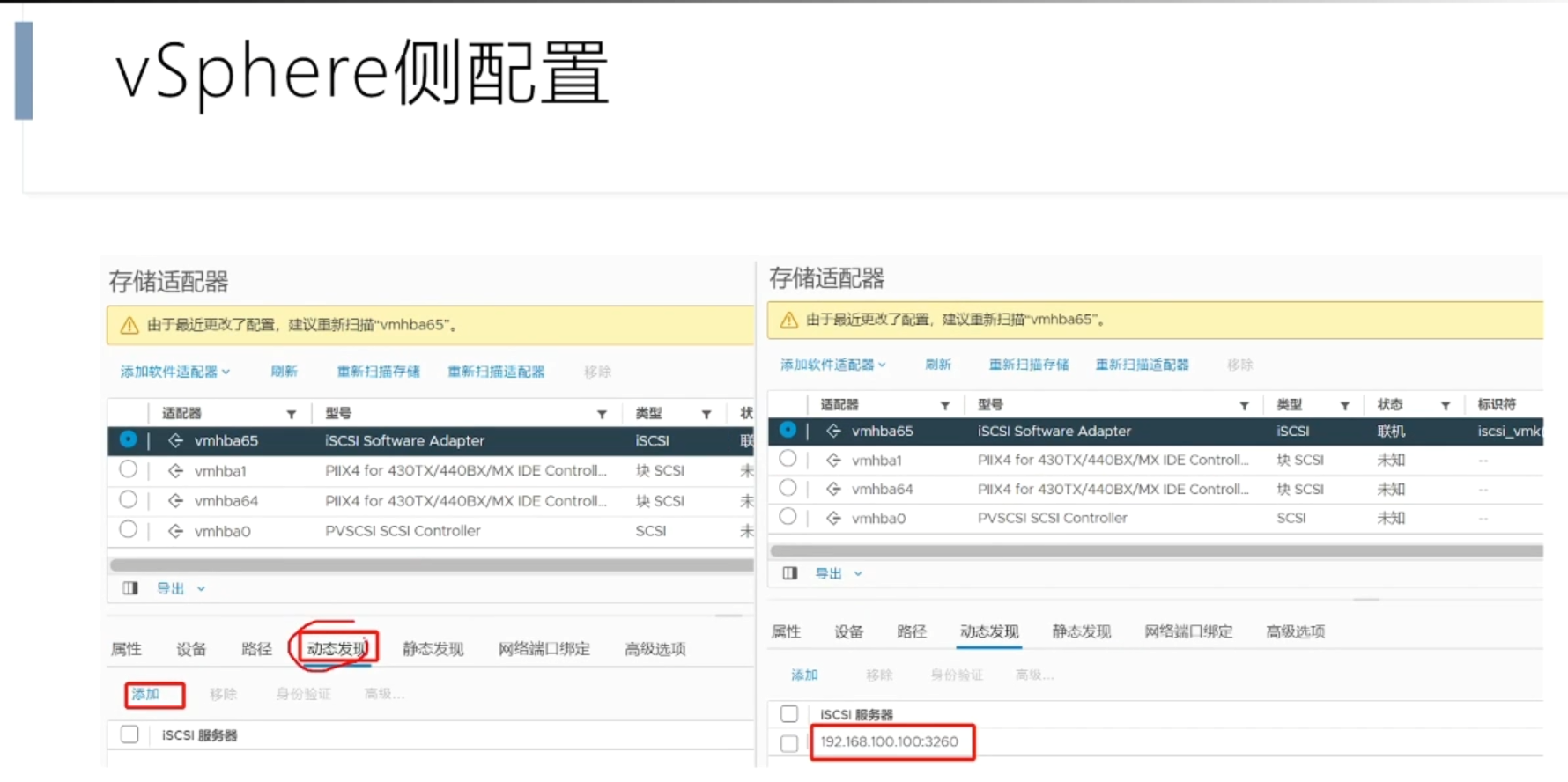Expand 添加软件适配器 dropdown in left panel

175,372
